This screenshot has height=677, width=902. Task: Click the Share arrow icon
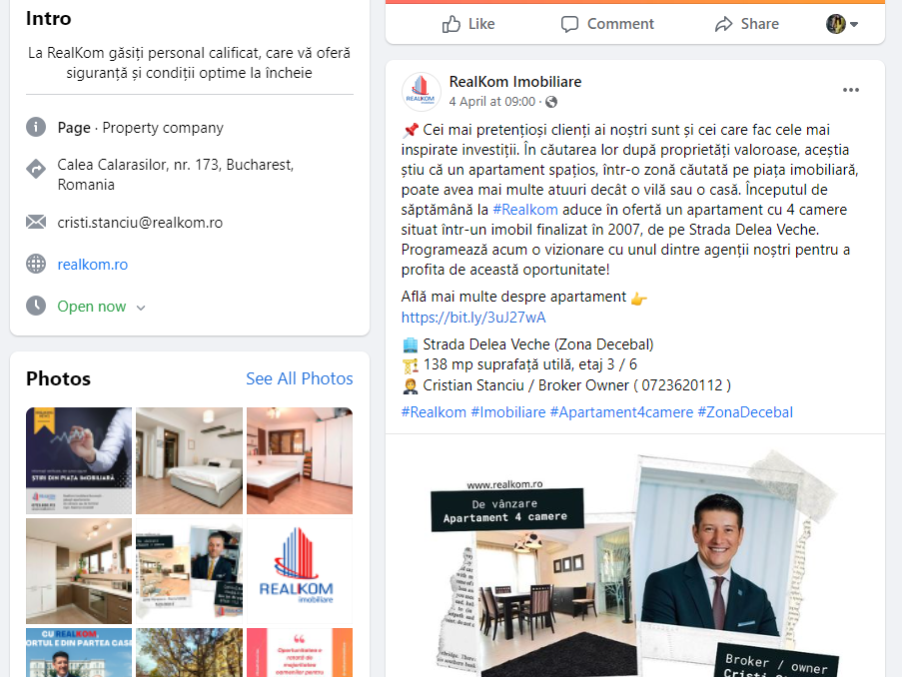click(x=723, y=24)
